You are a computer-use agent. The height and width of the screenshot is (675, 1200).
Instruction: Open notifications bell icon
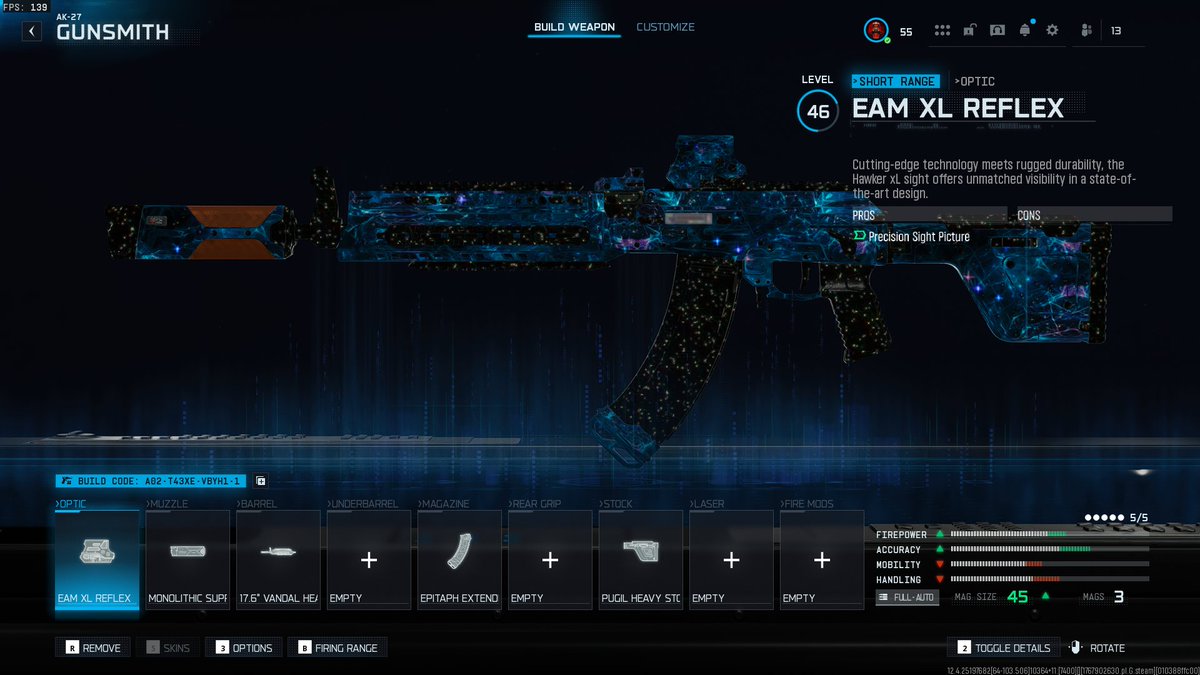(1024, 31)
